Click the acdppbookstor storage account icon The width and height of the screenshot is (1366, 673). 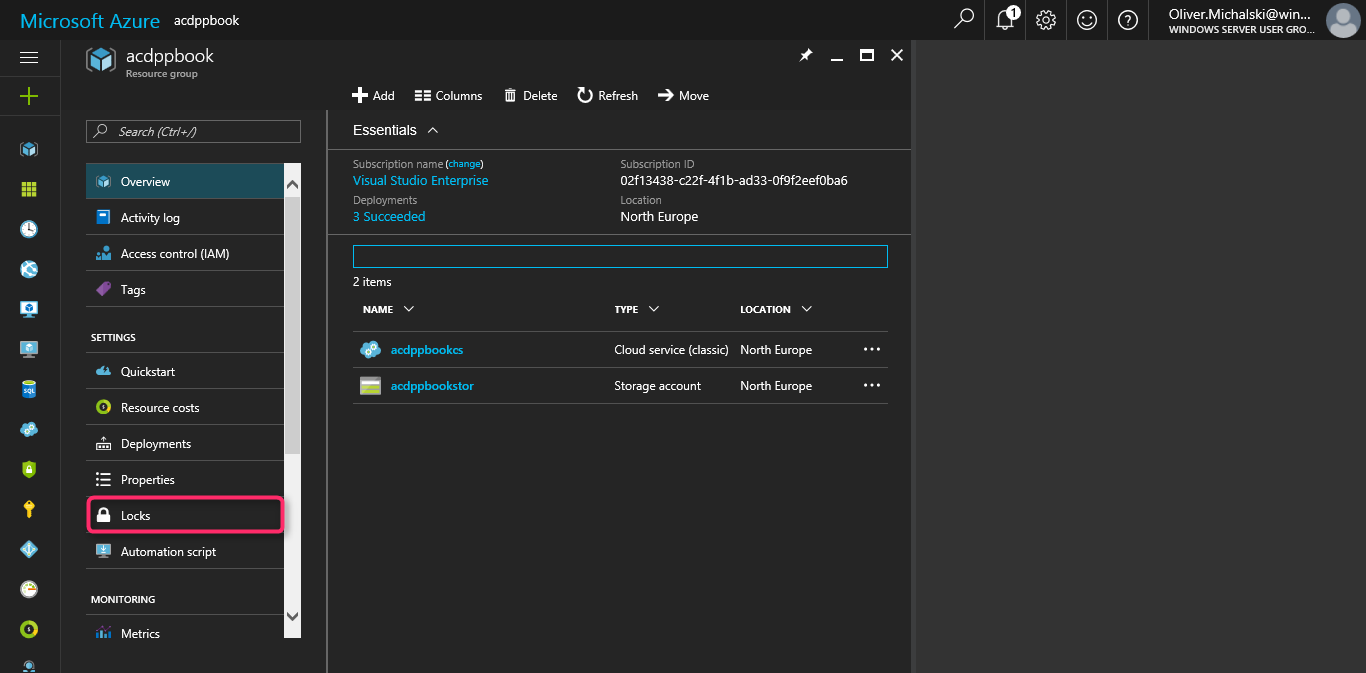371,386
